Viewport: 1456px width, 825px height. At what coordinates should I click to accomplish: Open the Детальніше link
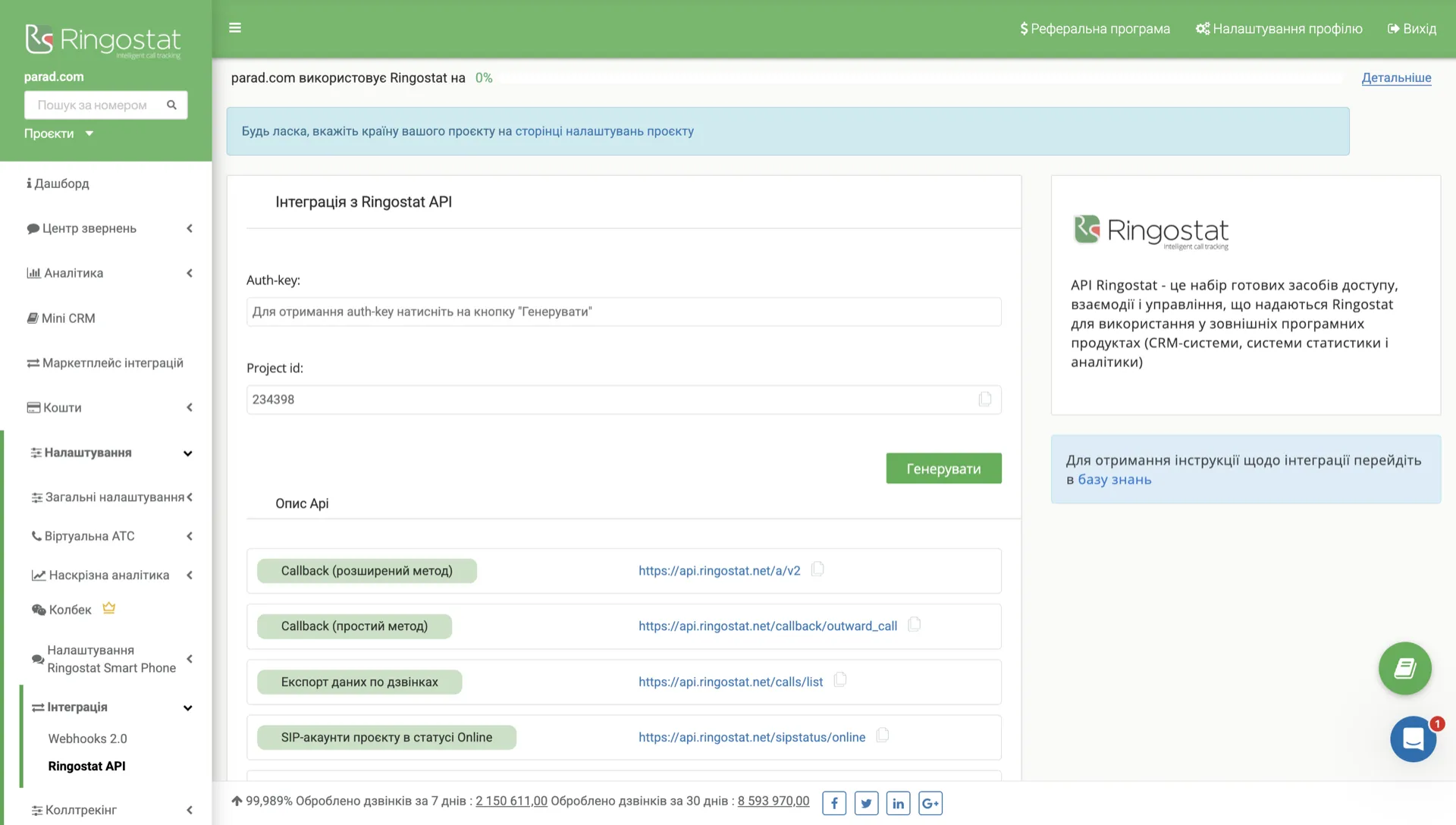[1396, 77]
